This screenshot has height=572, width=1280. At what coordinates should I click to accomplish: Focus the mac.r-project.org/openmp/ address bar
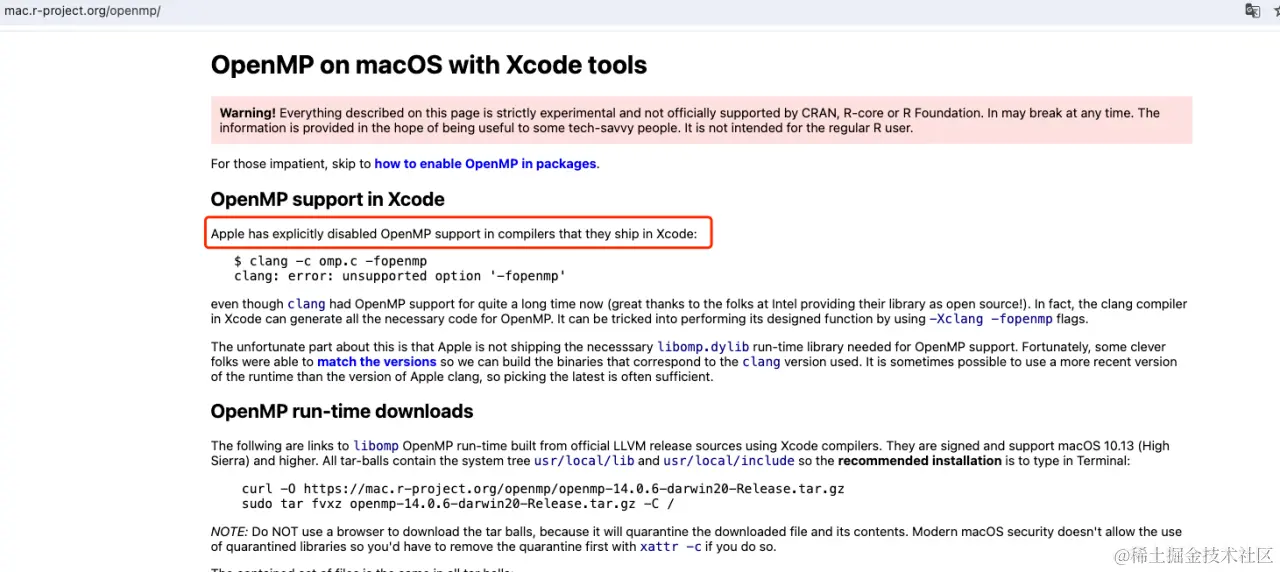82,11
